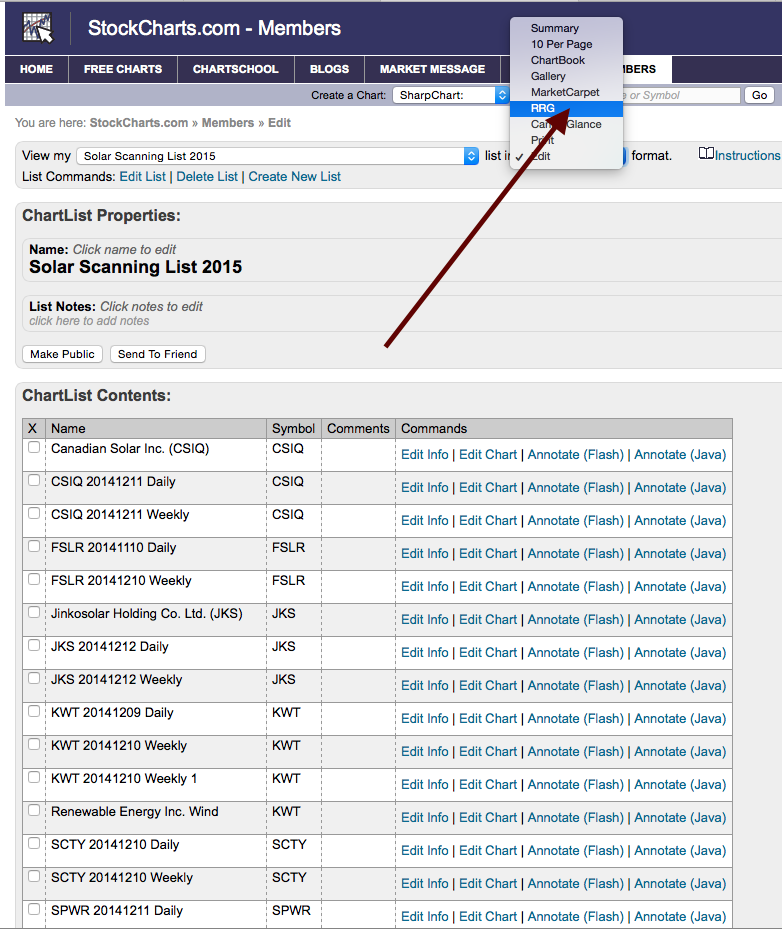This screenshot has width=782, height=929.
Task: Click the symbol search input field
Action: [681, 95]
